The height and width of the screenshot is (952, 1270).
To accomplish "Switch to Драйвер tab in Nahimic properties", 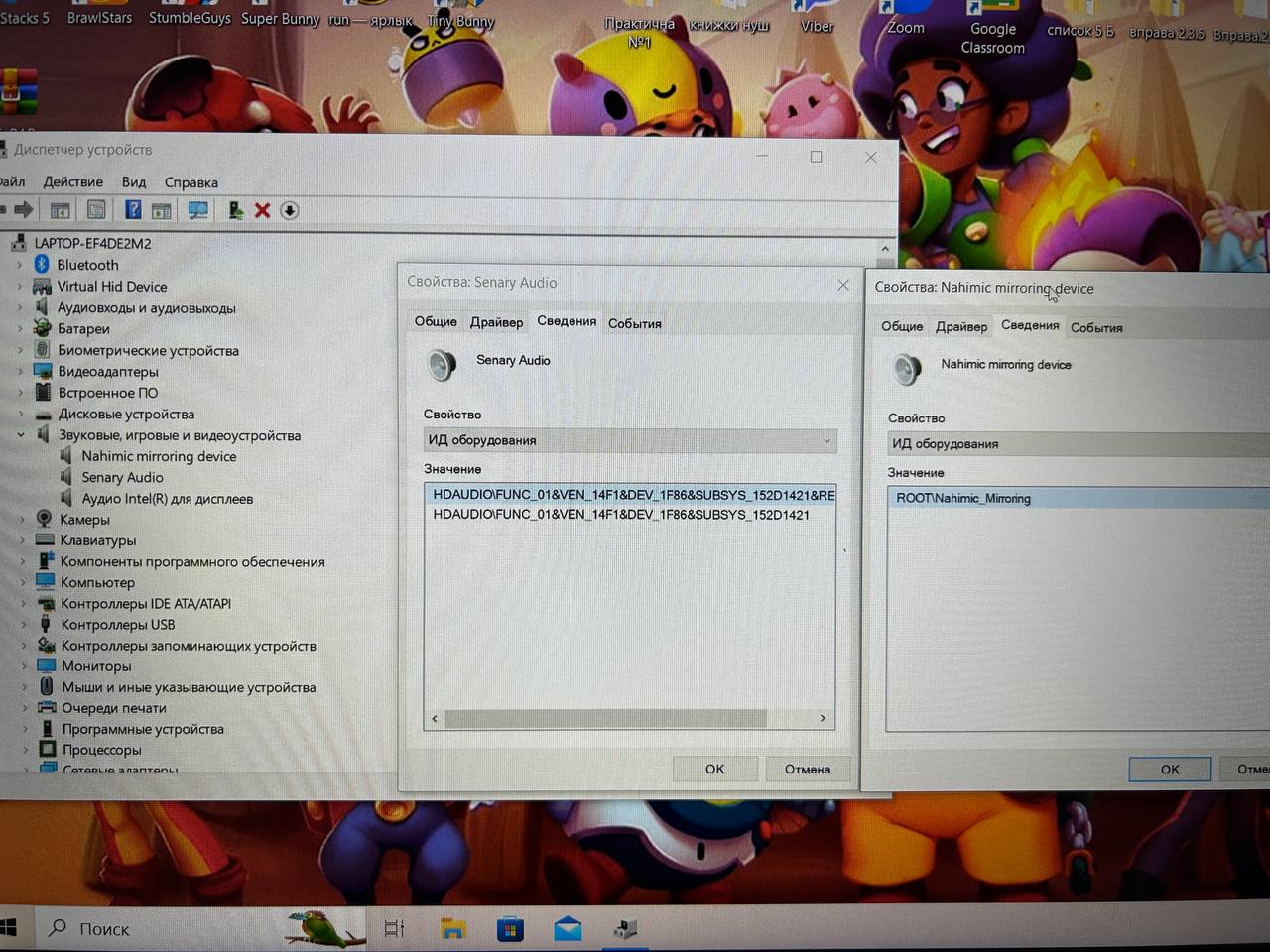I will 961,326.
